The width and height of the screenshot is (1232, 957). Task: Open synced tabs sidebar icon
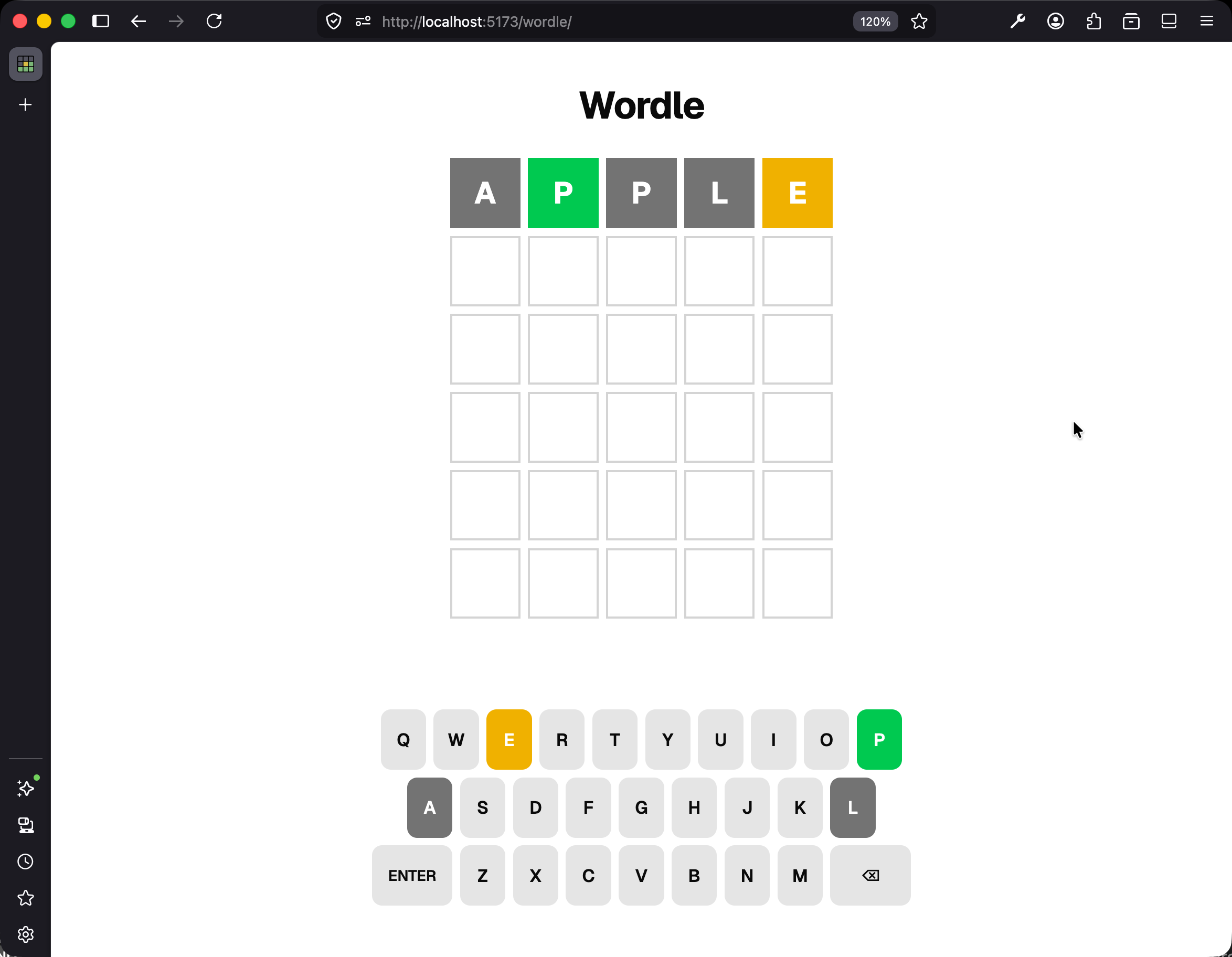25,825
